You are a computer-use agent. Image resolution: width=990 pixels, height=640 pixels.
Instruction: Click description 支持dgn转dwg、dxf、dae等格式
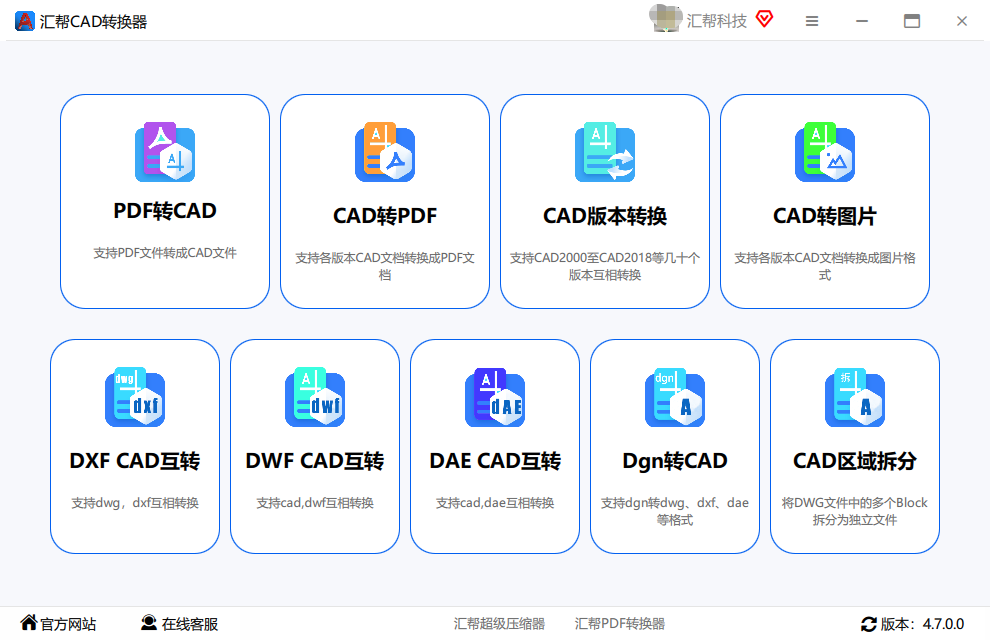point(675,511)
